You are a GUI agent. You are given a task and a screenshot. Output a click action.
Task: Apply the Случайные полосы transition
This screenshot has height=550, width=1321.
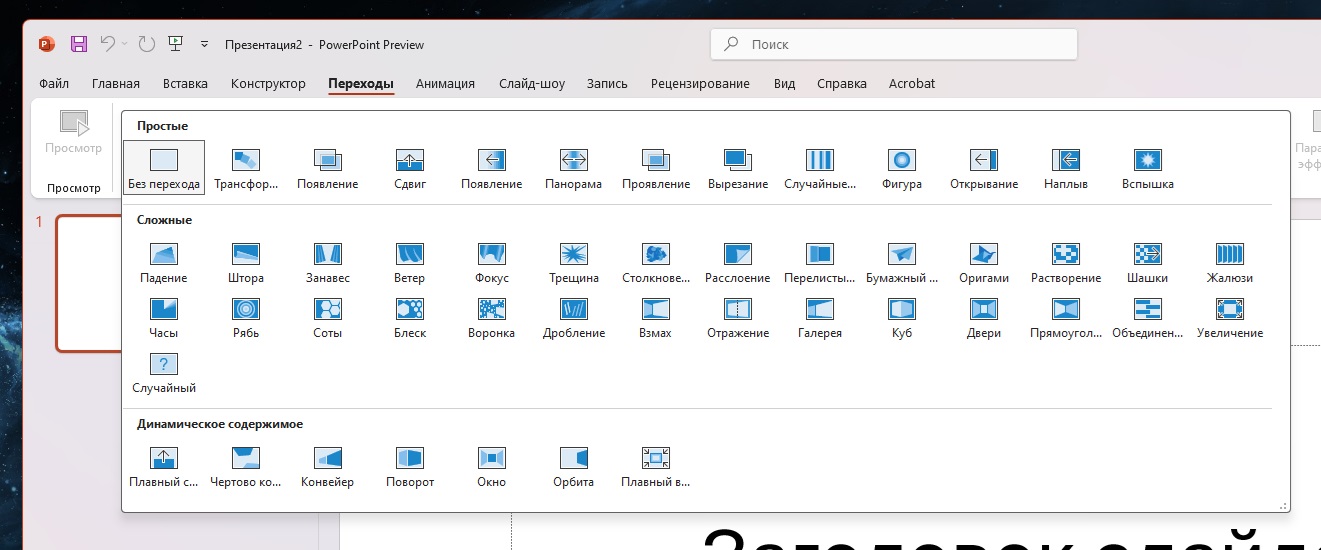820,167
